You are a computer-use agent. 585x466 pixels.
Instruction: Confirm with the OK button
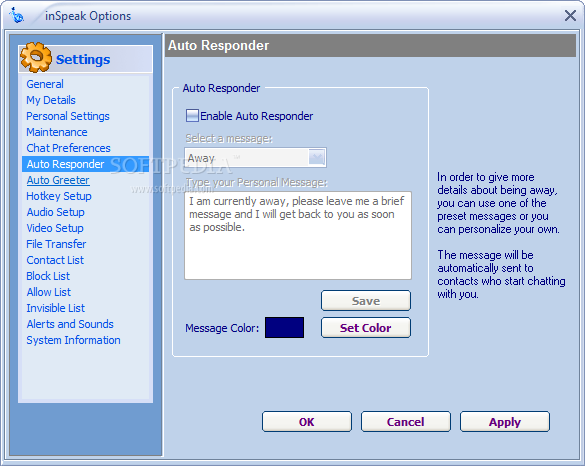pos(307,422)
